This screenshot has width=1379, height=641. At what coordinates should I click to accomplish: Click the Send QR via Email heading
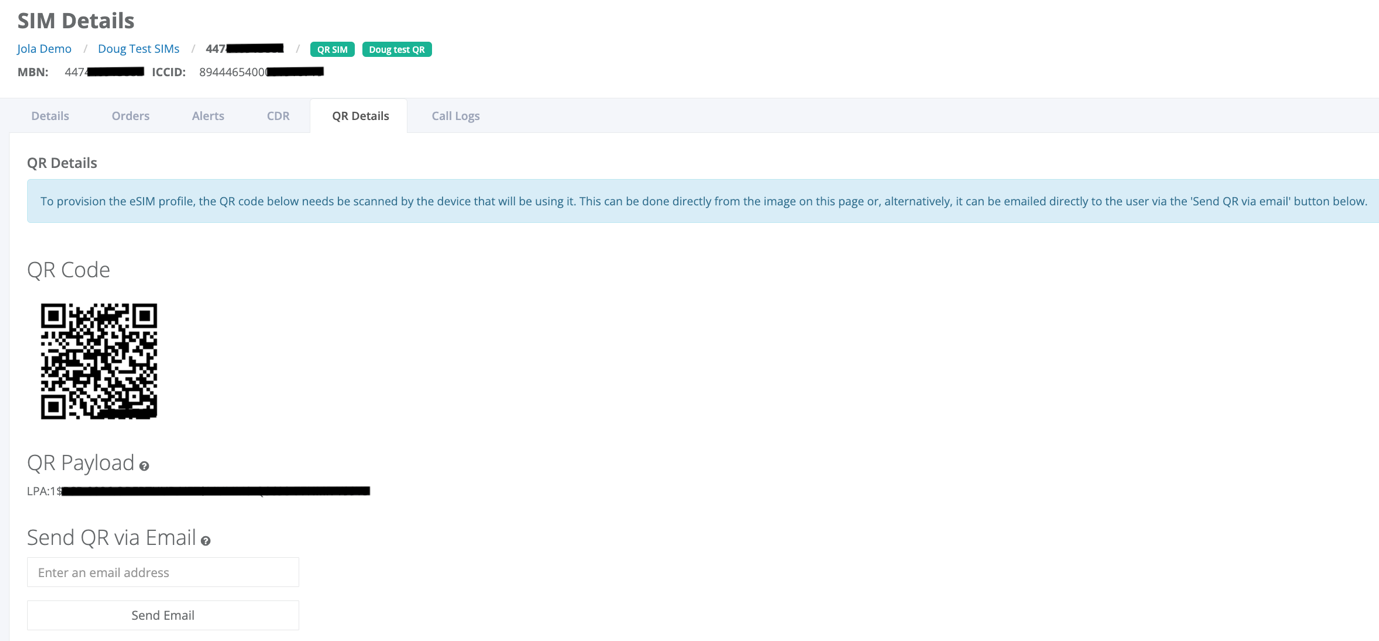(111, 538)
